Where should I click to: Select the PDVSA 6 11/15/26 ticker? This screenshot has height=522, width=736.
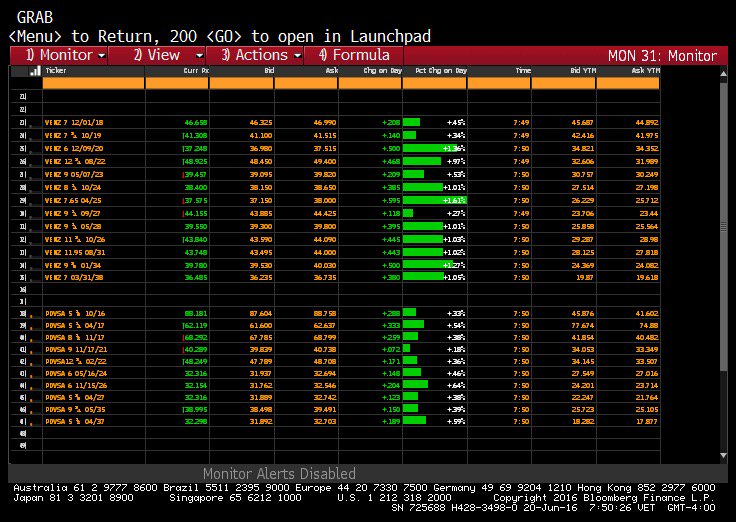(x=76, y=385)
